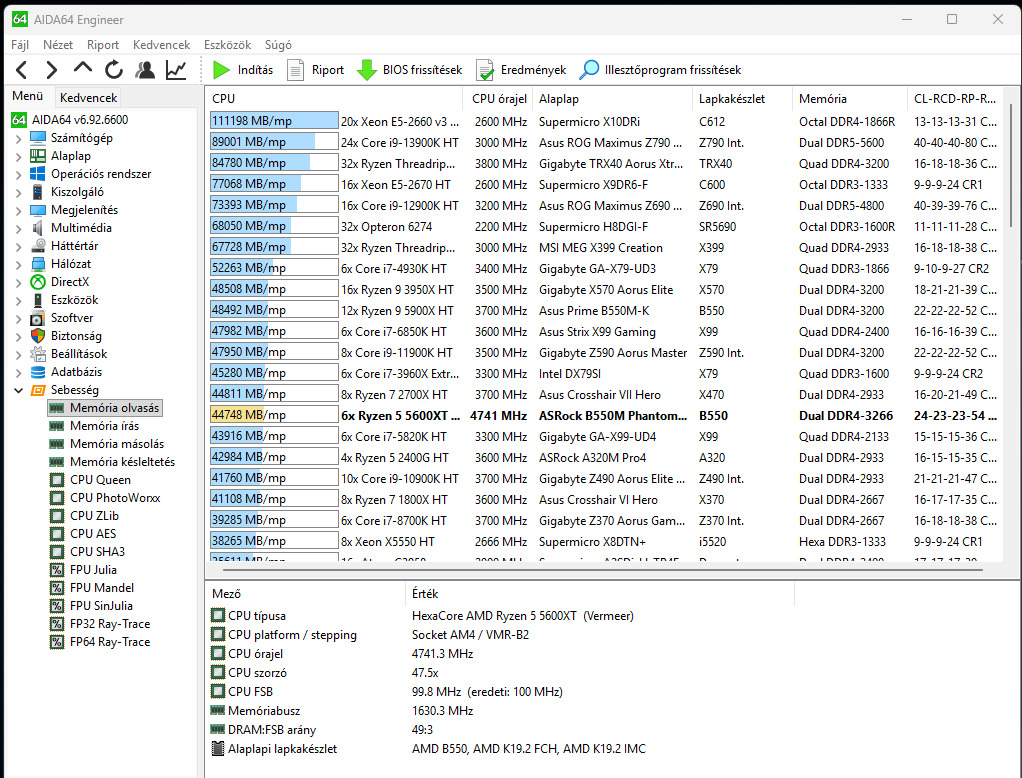Expand the Operációs rendszer node
The height and width of the screenshot is (778, 1022).
[18, 174]
